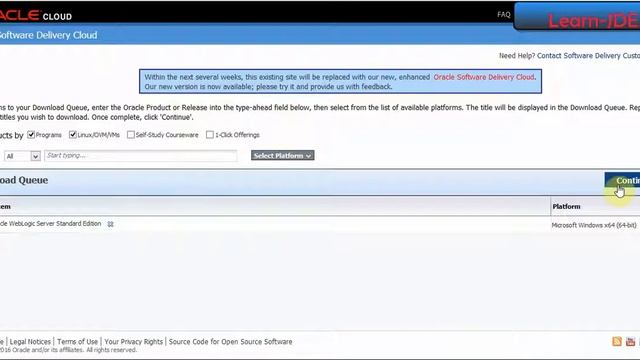Follow the Oracle Software Delivery Cloud link

coord(484,77)
